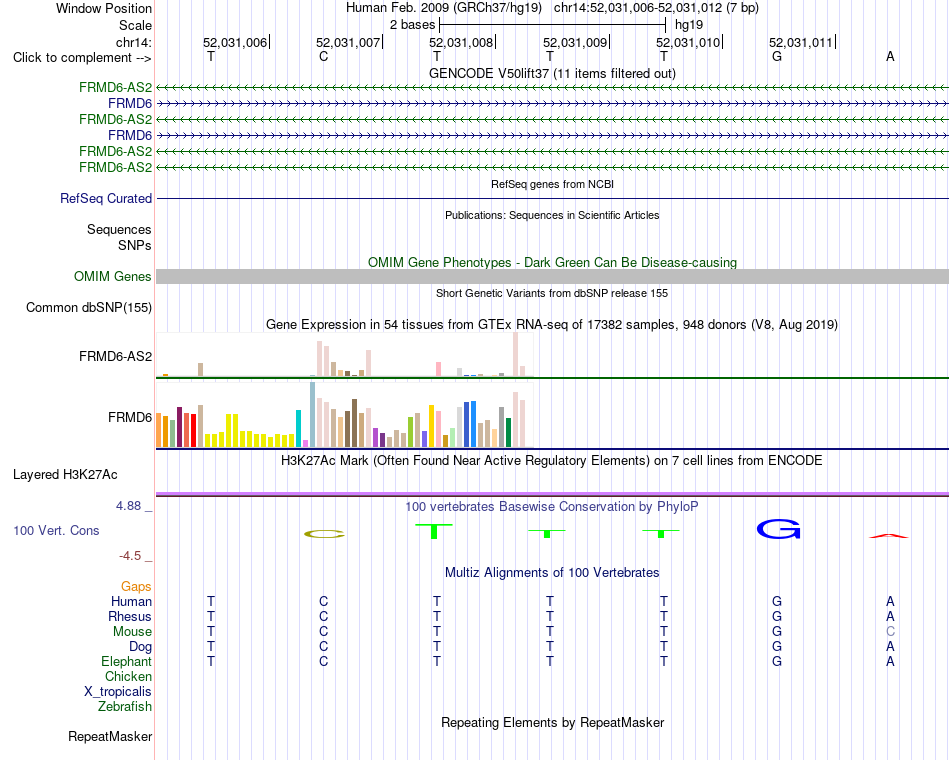This screenshot has width=950, height=760.
Task: Click the blue G conservation logo letter
Action: [779, 529]
